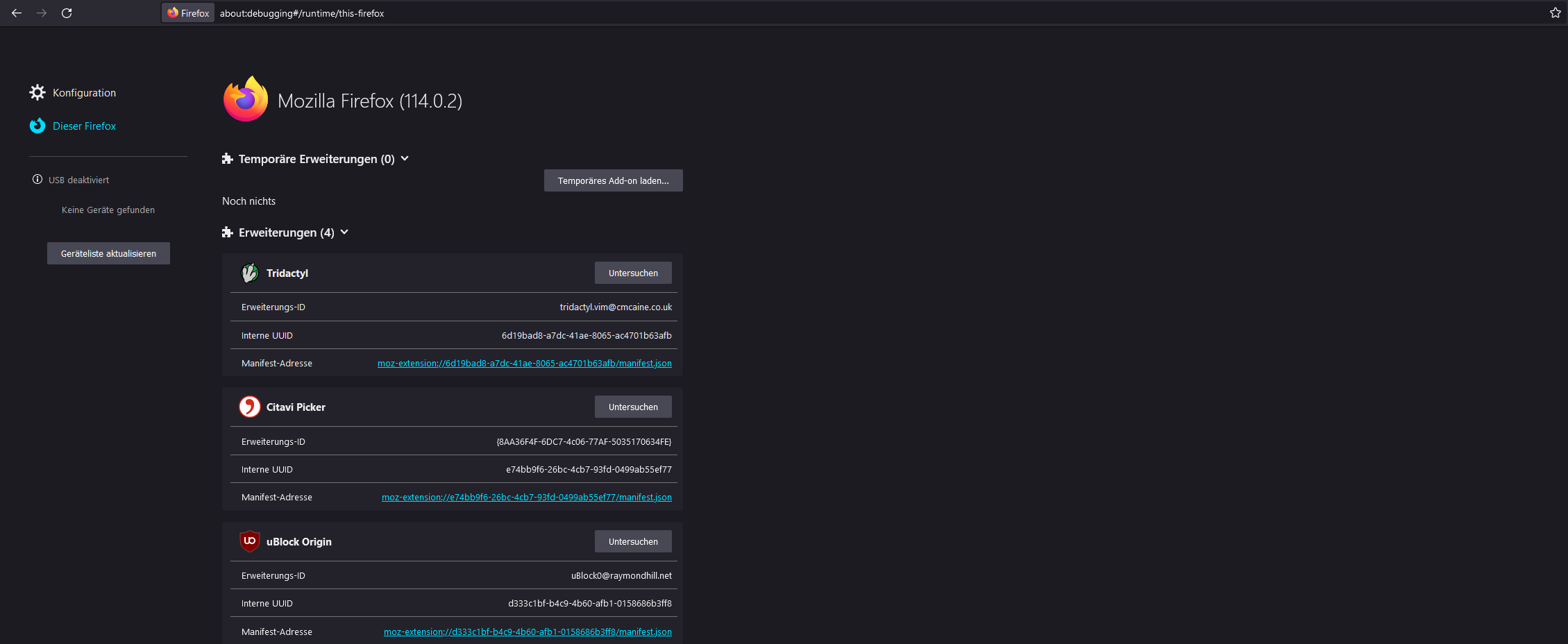Select the uBlock0@raymondhill.net extension ID
This screenshot has height=644, width=1568.
point(621,575)
